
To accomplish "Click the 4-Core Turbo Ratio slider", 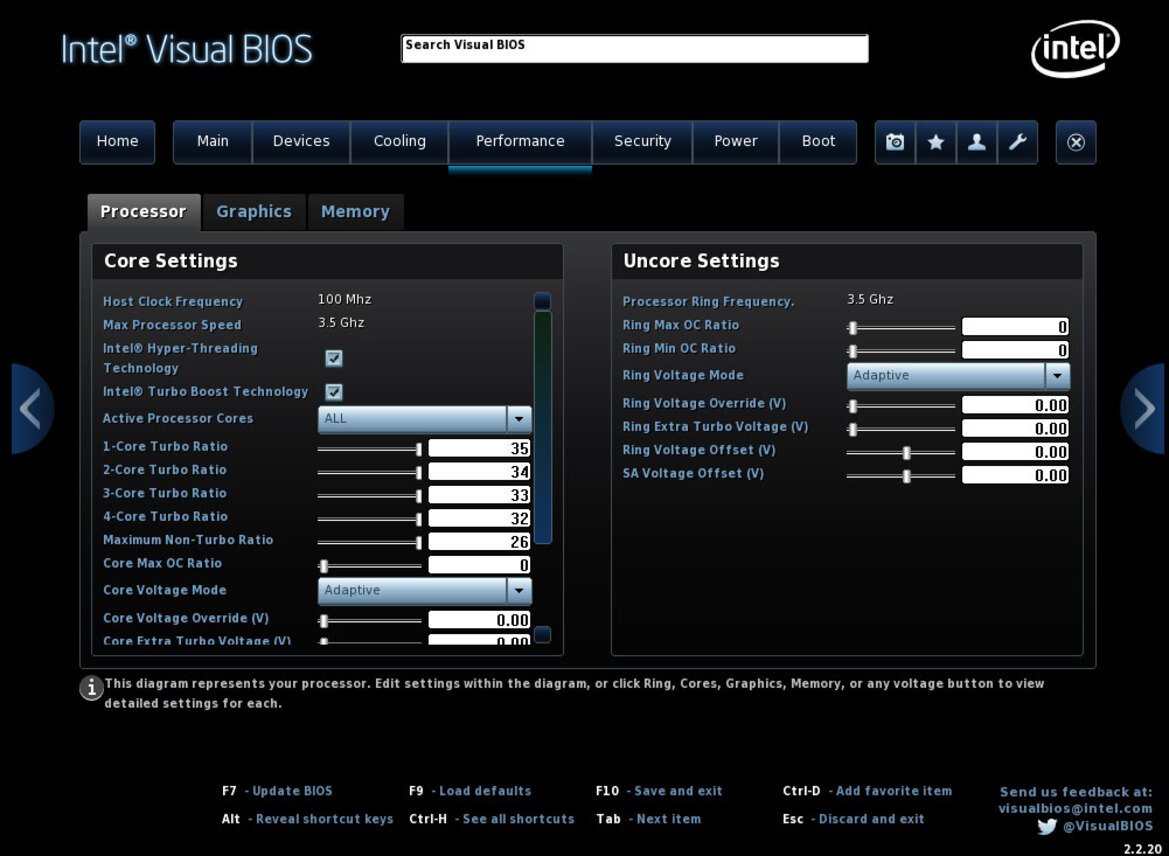I will tap(370, 519).
